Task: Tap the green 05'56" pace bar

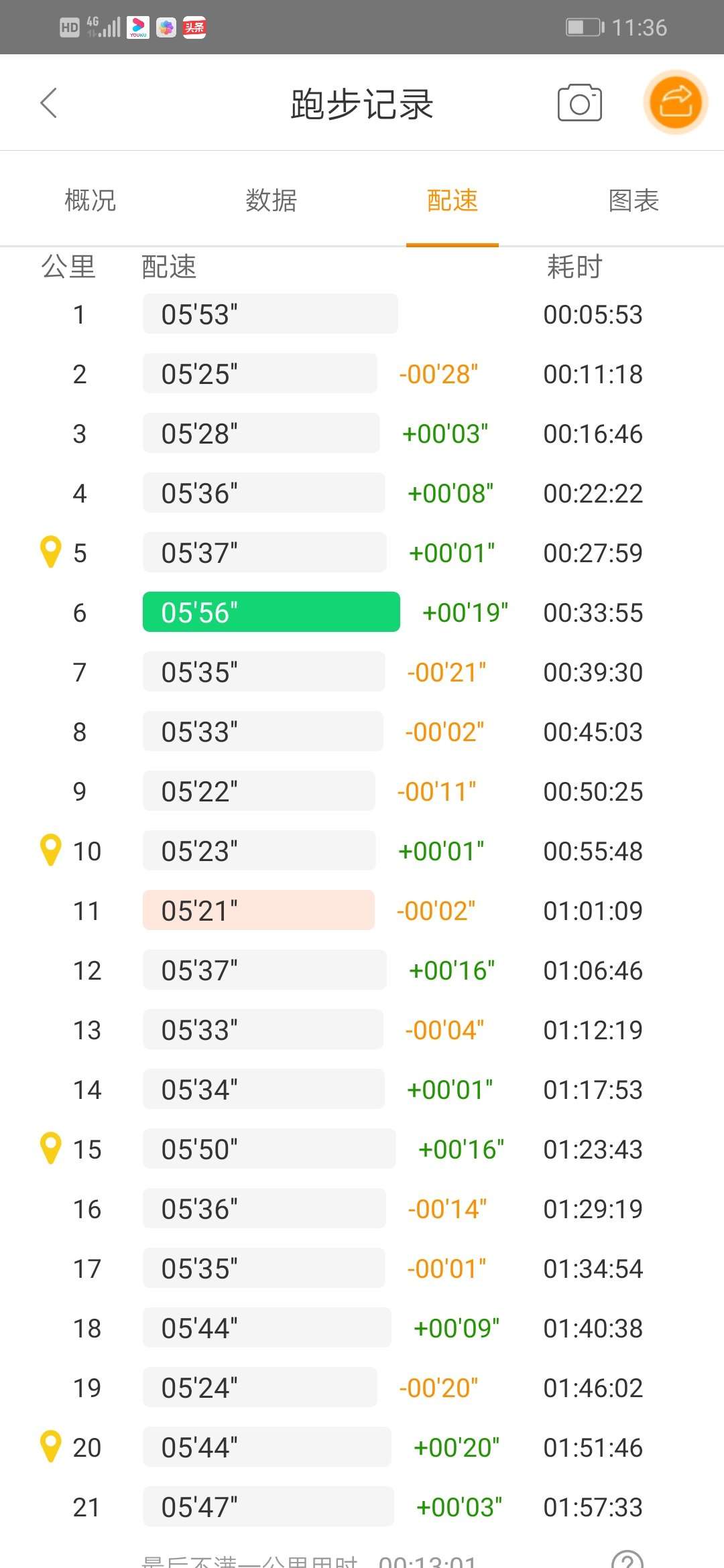Action: click(x=271, y=612)
